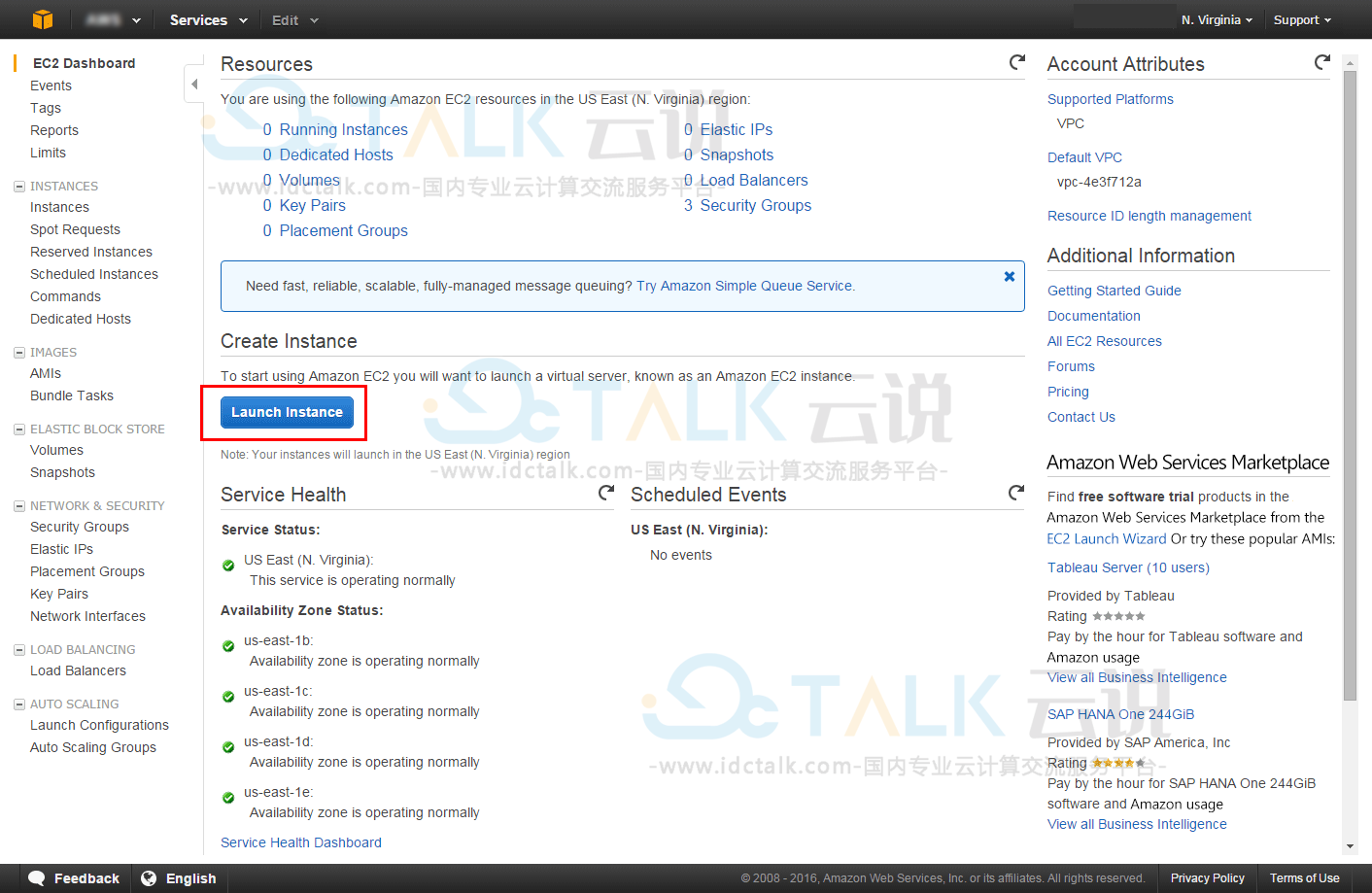1372x893 pixels.
Task: Go to Instances in sidebar
Action: (59, 207)
